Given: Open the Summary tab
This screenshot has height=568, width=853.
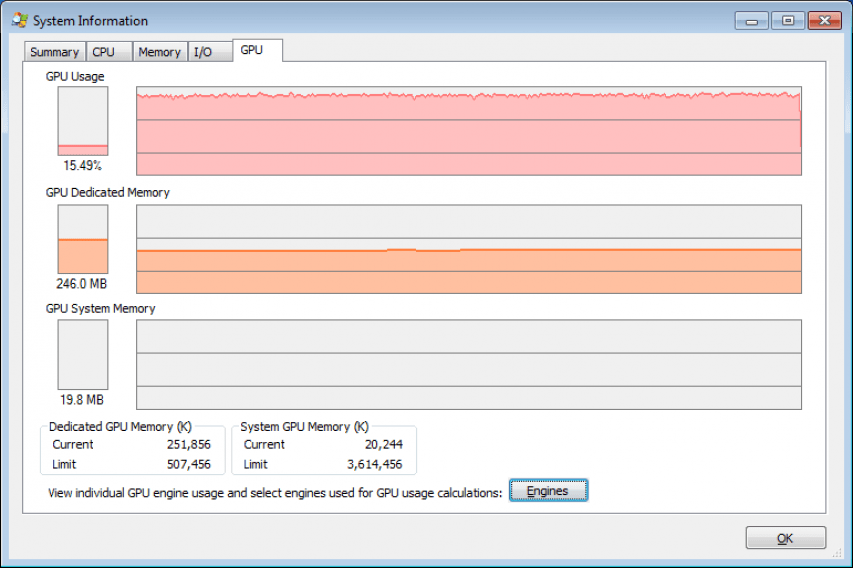Looking at the screenshot, I should coord(54,52).
